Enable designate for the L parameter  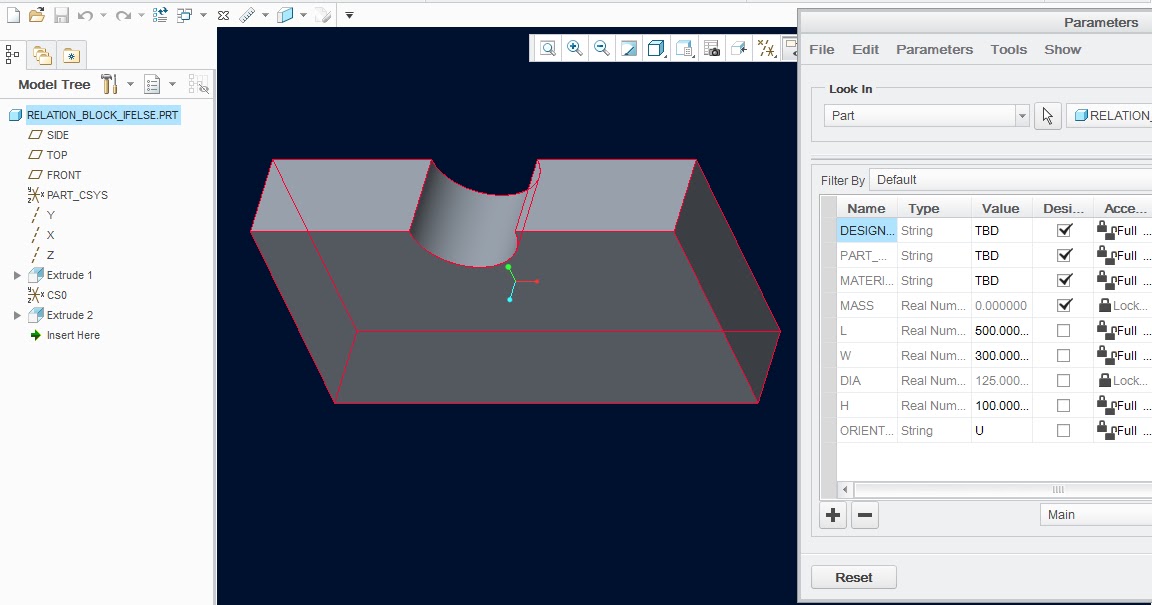pyautogui.click(x=1063, y=330)
